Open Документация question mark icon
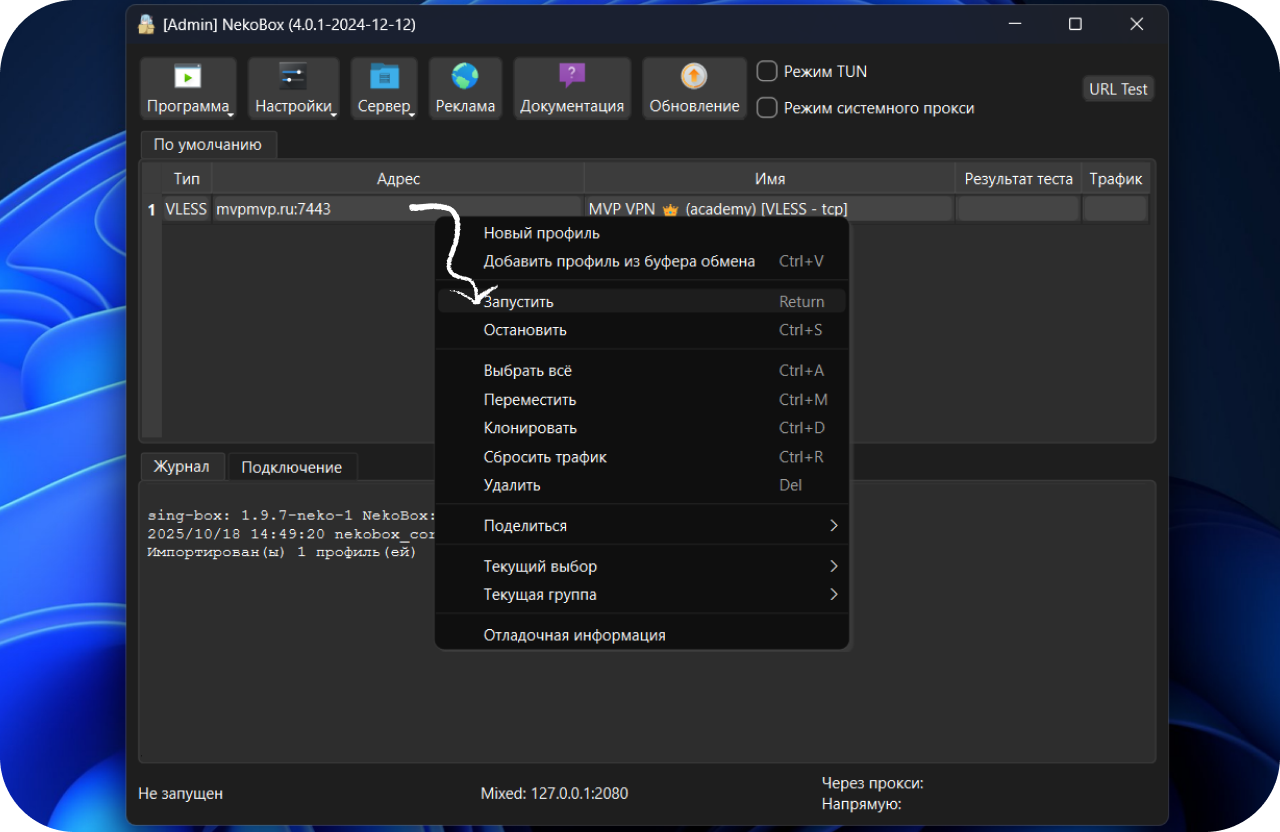1280x832 pixels. click(x=572, y=77)
